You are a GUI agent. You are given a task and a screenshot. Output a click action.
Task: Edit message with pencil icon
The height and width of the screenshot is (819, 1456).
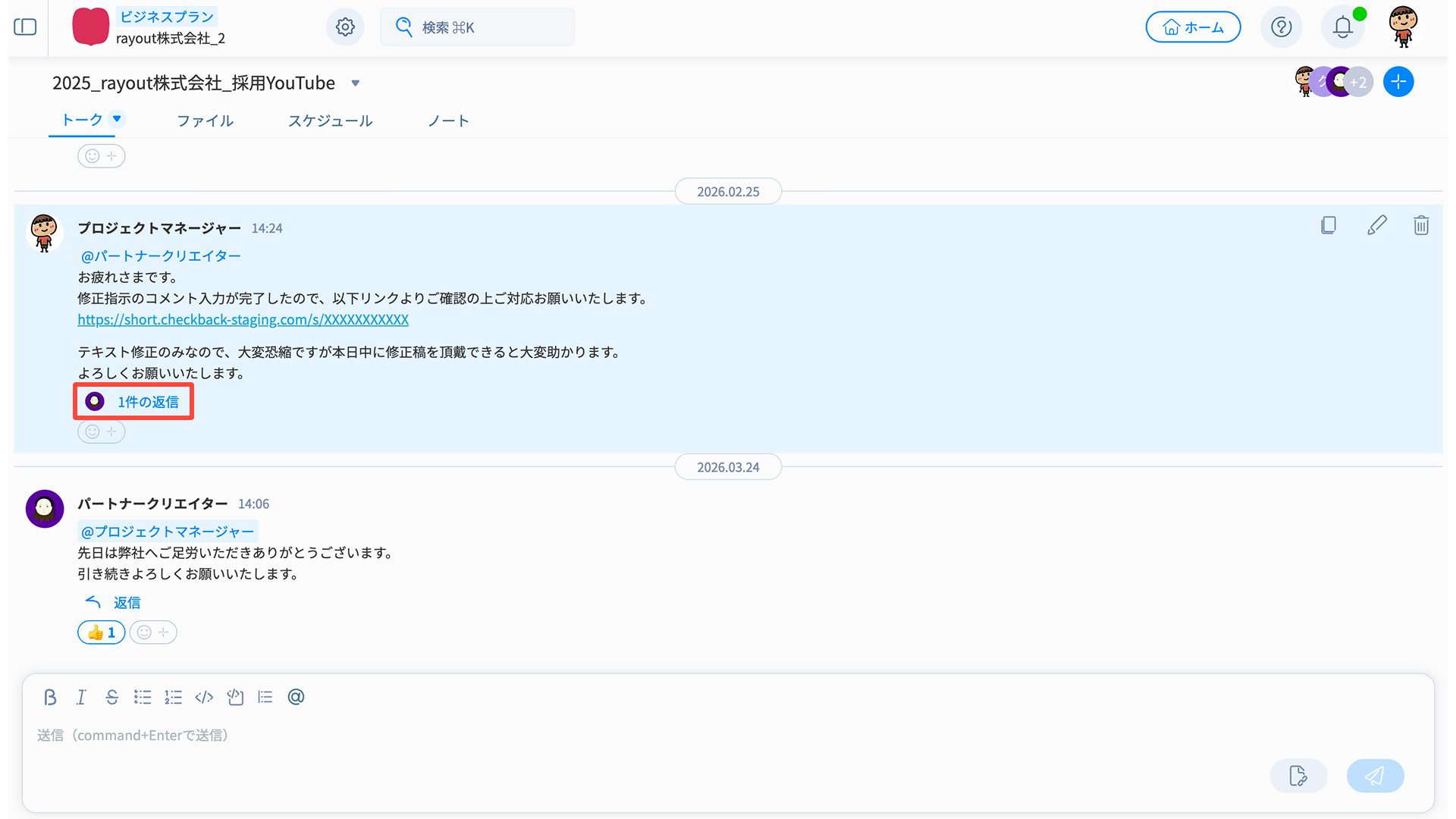pos(1376,225)
